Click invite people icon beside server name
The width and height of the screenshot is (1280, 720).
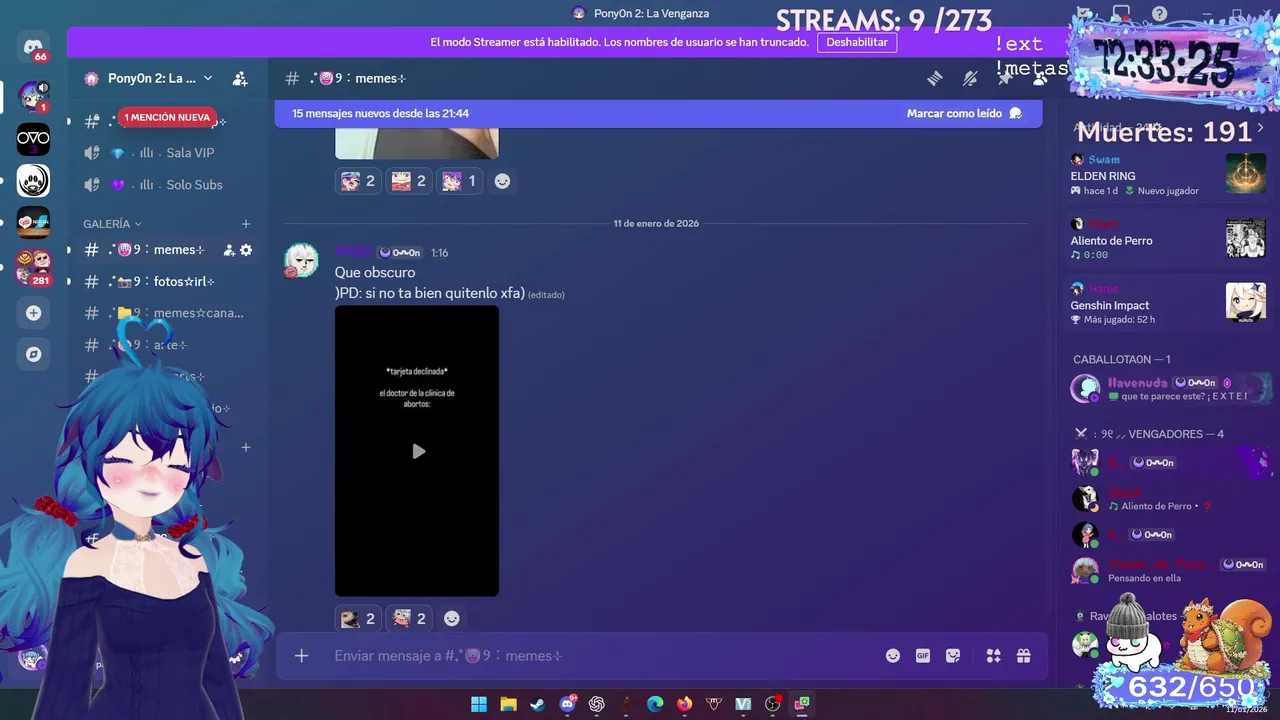tap(240, 78)
